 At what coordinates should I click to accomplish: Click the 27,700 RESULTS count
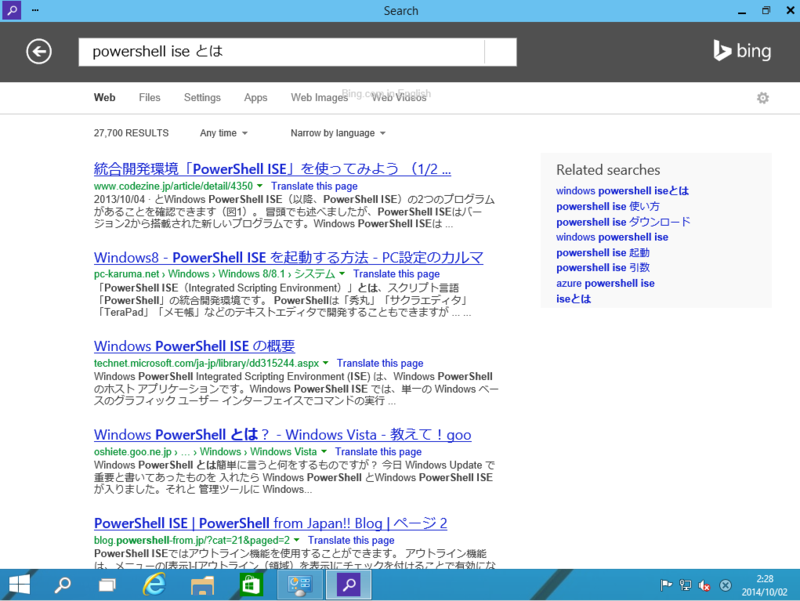pos(131,133)
